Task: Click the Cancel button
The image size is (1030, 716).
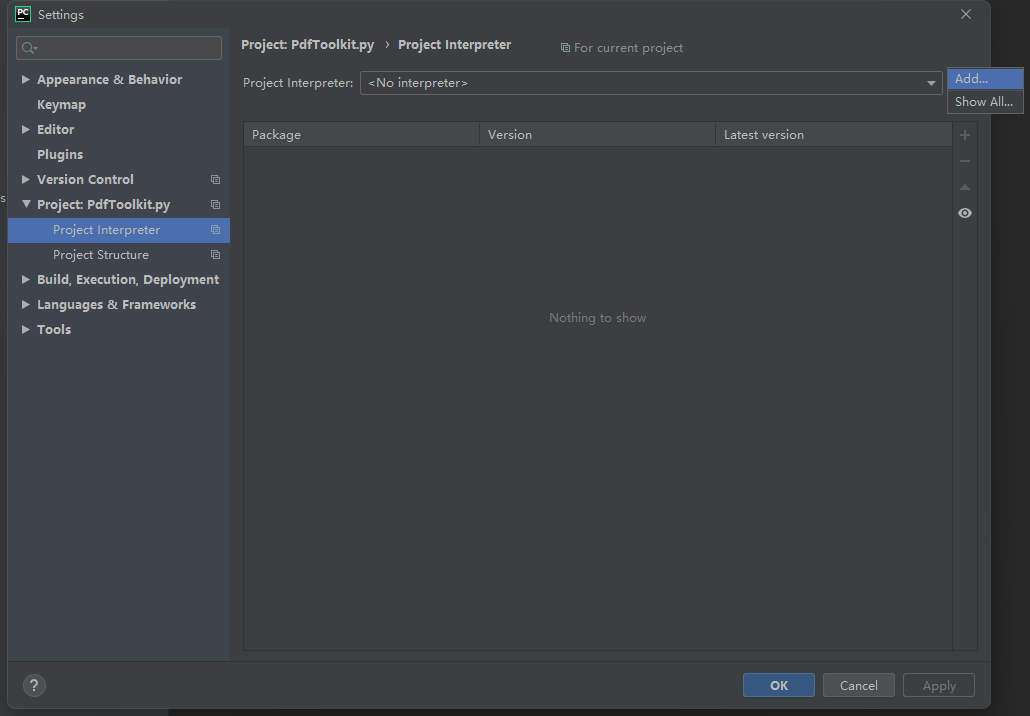Action: [x=859, y=686]
